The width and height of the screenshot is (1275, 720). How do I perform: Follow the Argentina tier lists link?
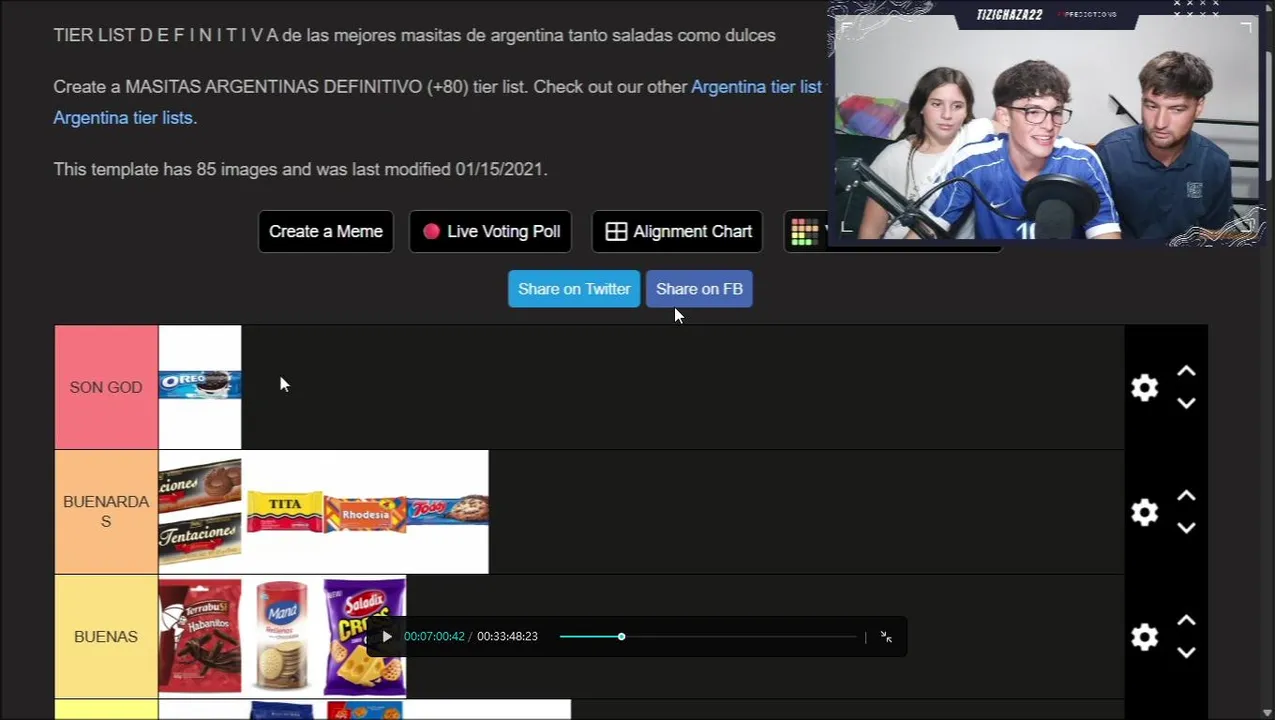(125, 118)
